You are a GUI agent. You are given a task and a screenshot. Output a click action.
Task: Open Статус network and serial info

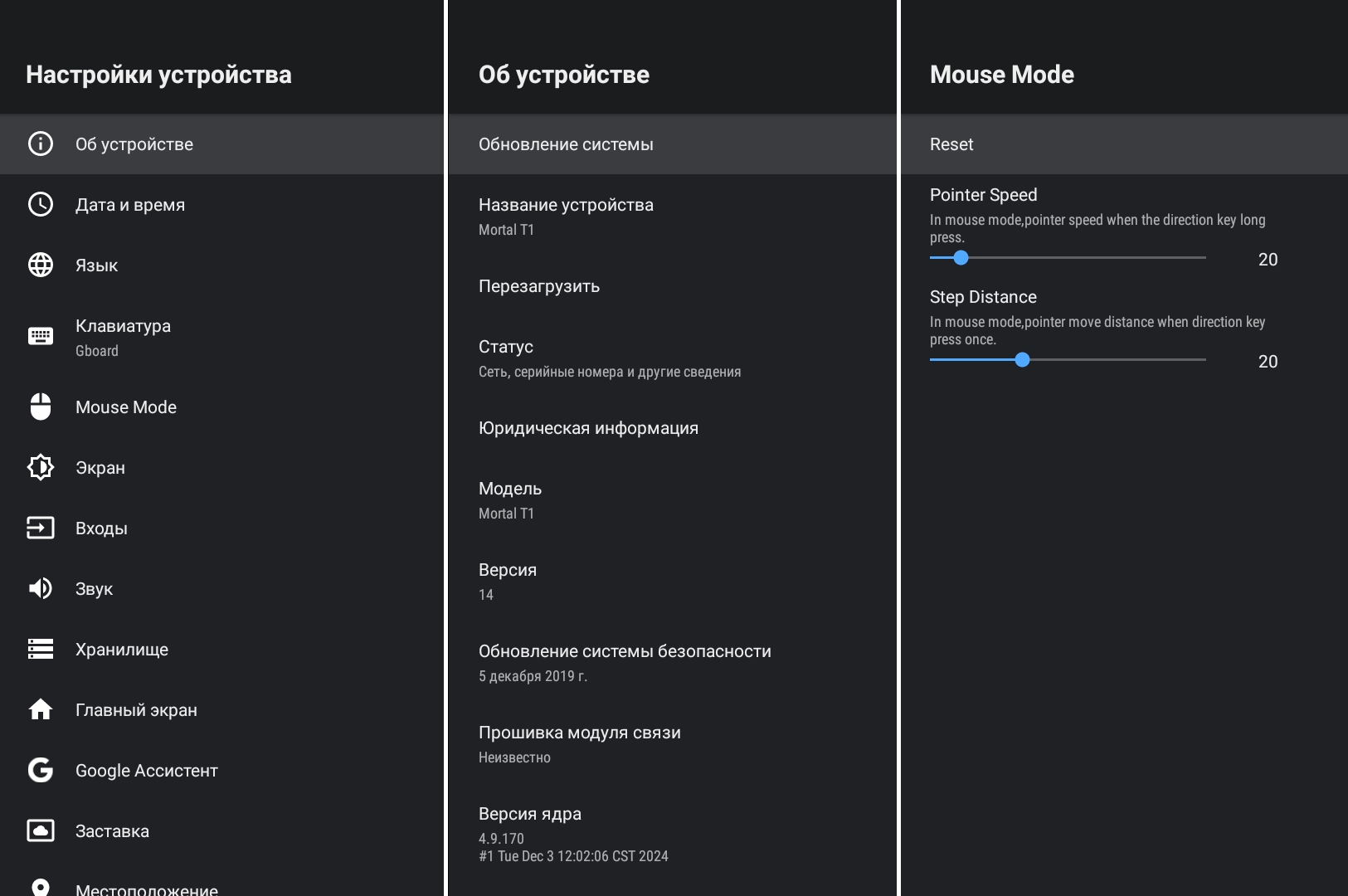[x=609, y=358]
